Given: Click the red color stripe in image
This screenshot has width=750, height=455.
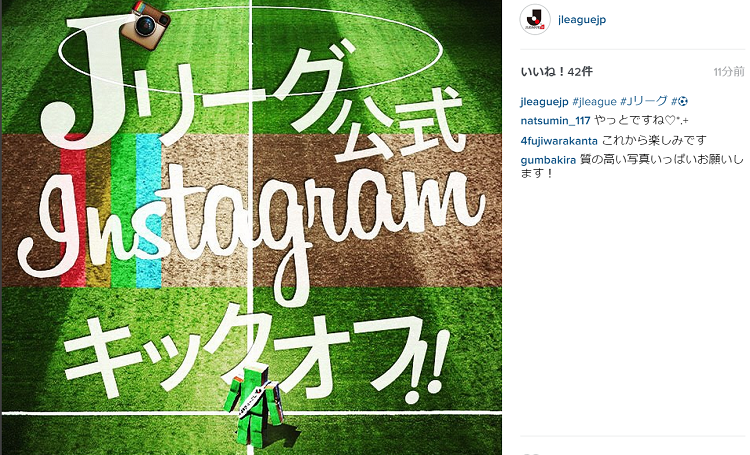Looking at the screenshot, I should point(73,213).
